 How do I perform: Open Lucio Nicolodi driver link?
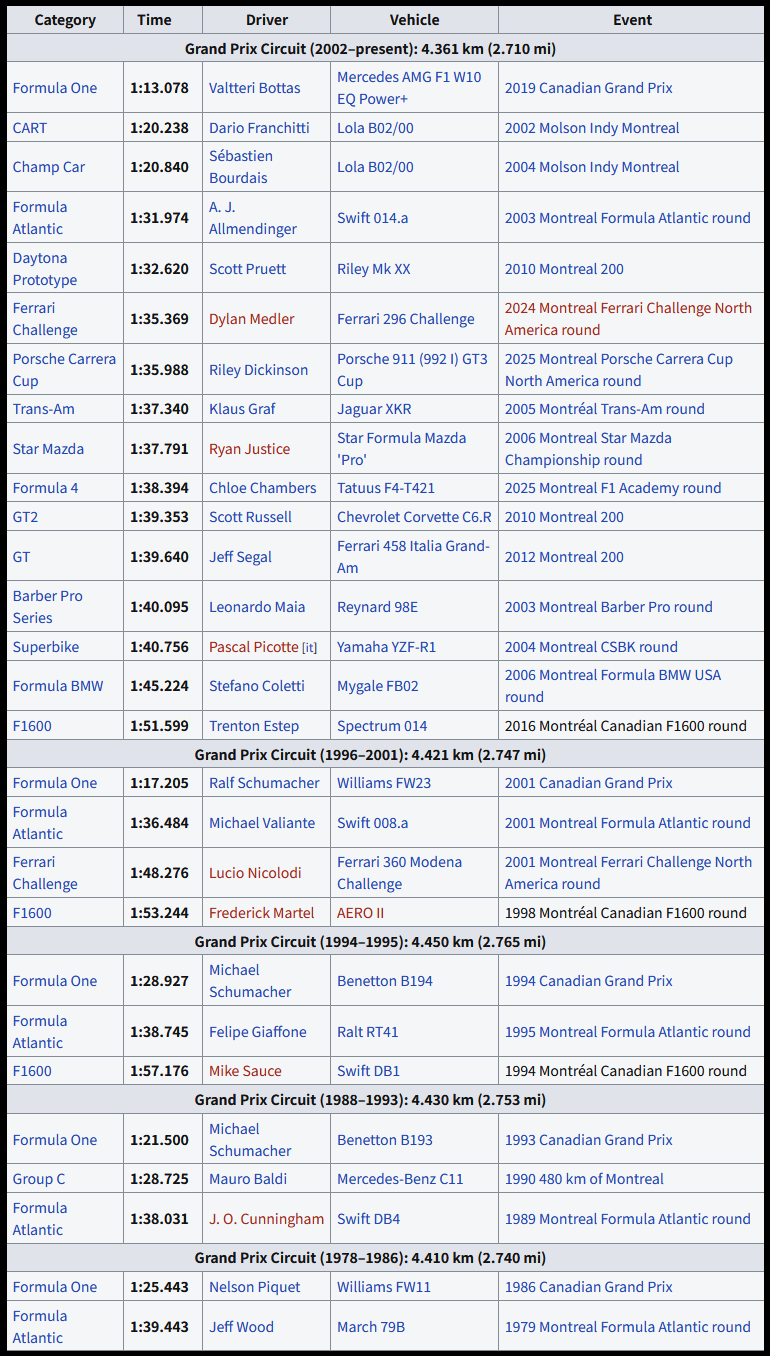pos(255,873)
